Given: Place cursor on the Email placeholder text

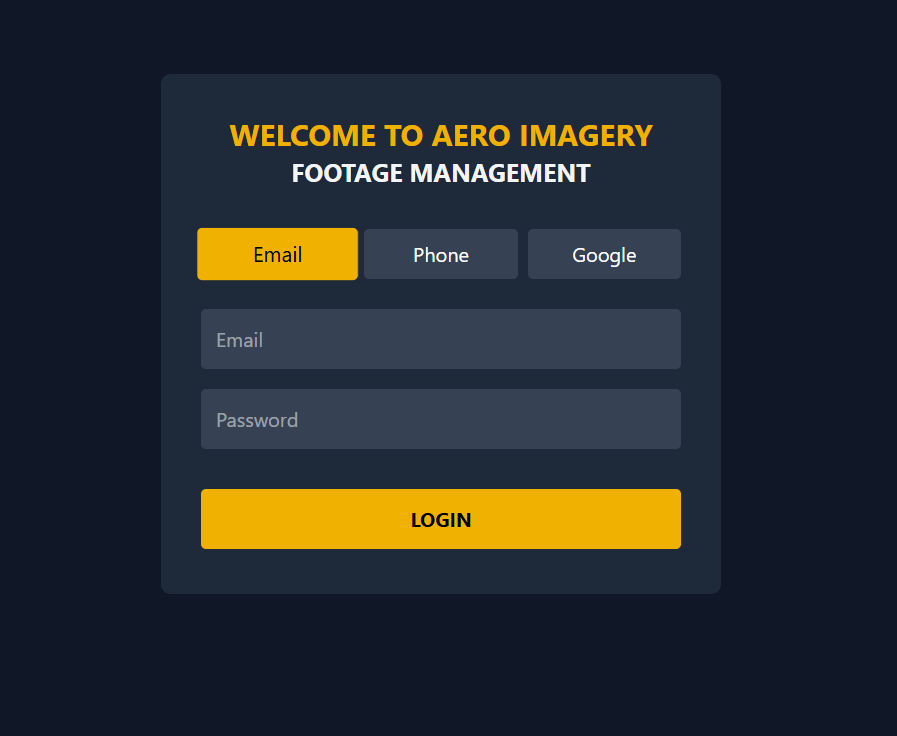Looking at the screenshot, I should 240,340.
